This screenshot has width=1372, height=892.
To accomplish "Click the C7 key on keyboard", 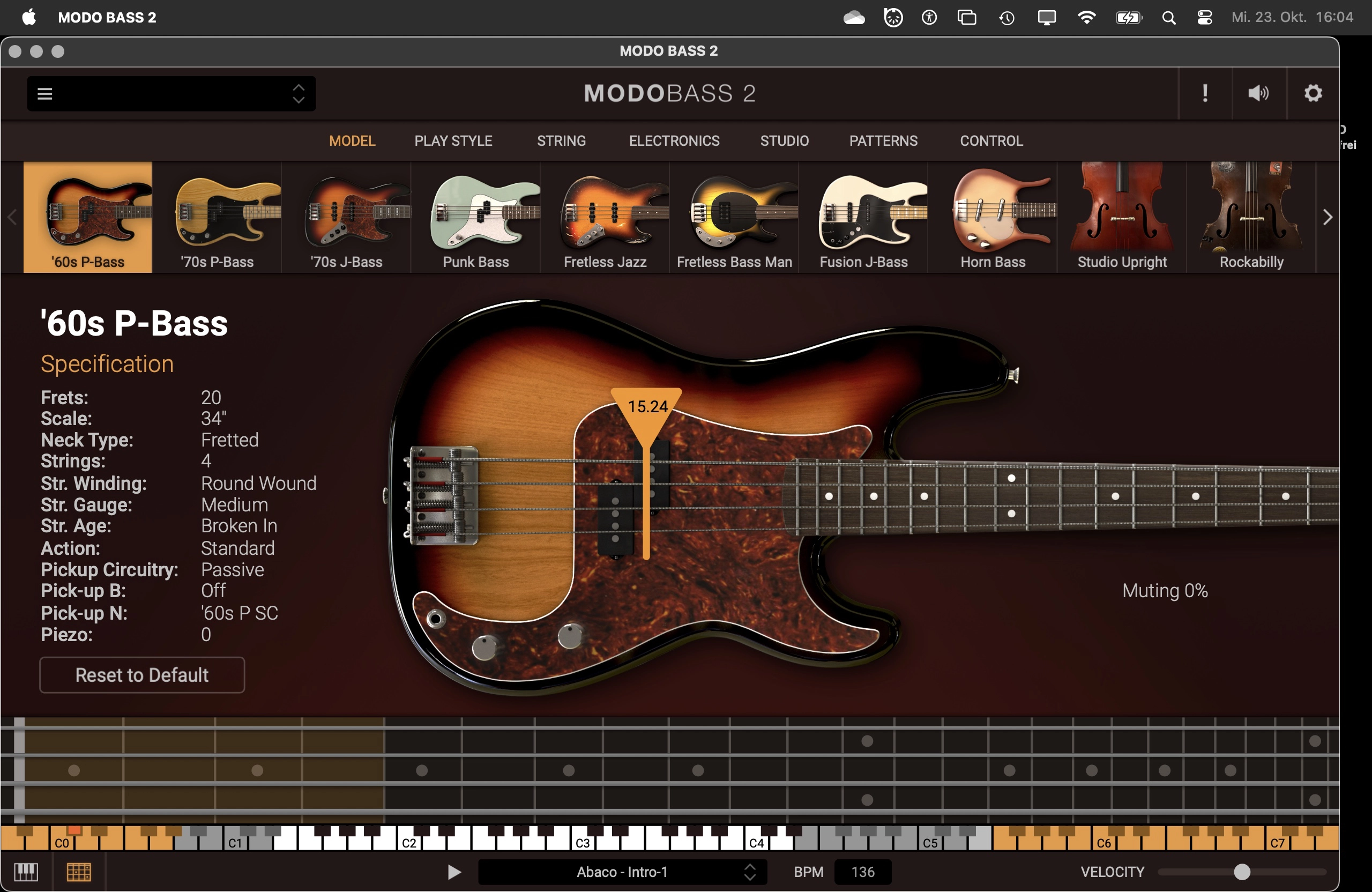I will tap(1278, 842).
